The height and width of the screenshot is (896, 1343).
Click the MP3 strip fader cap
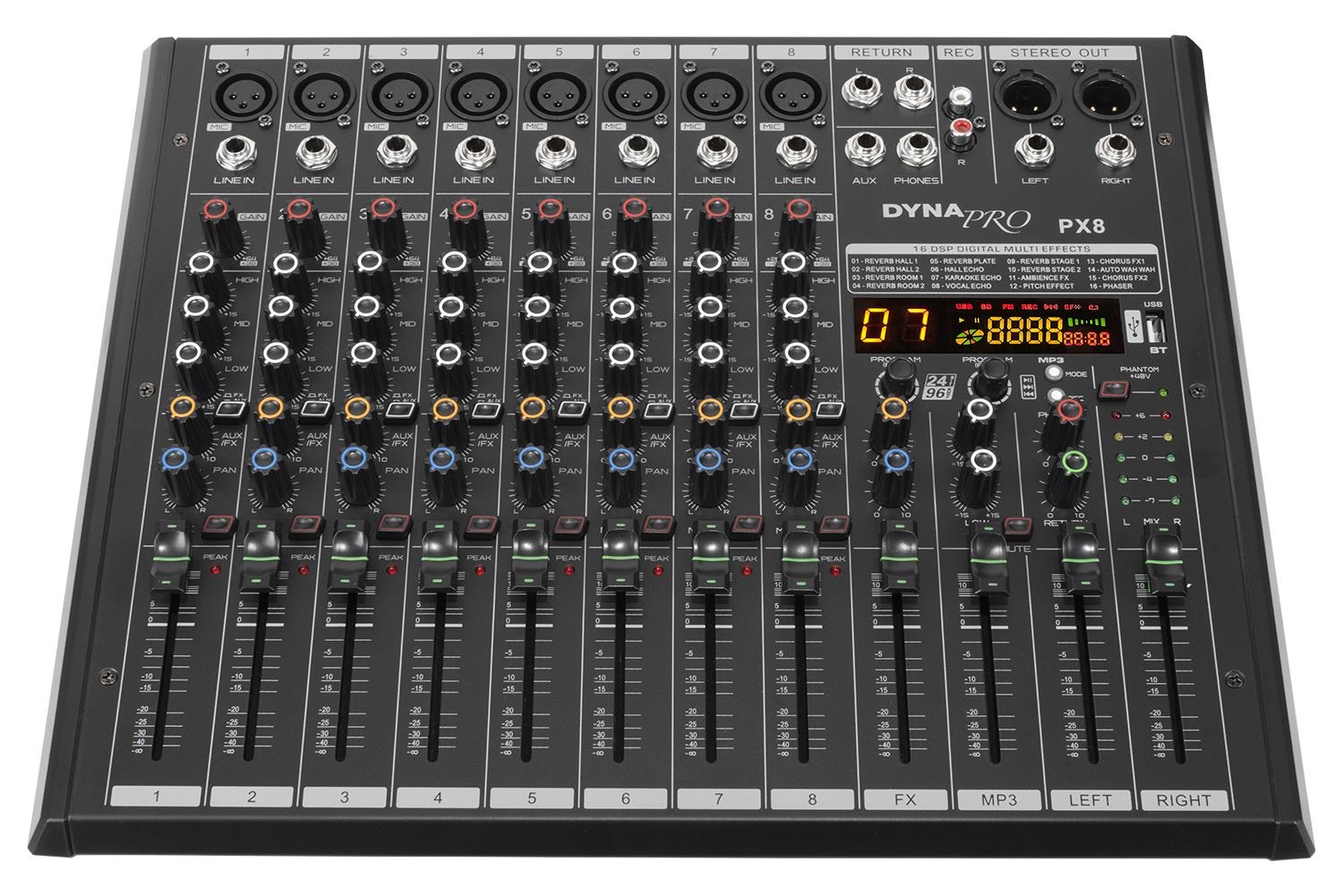988,559
